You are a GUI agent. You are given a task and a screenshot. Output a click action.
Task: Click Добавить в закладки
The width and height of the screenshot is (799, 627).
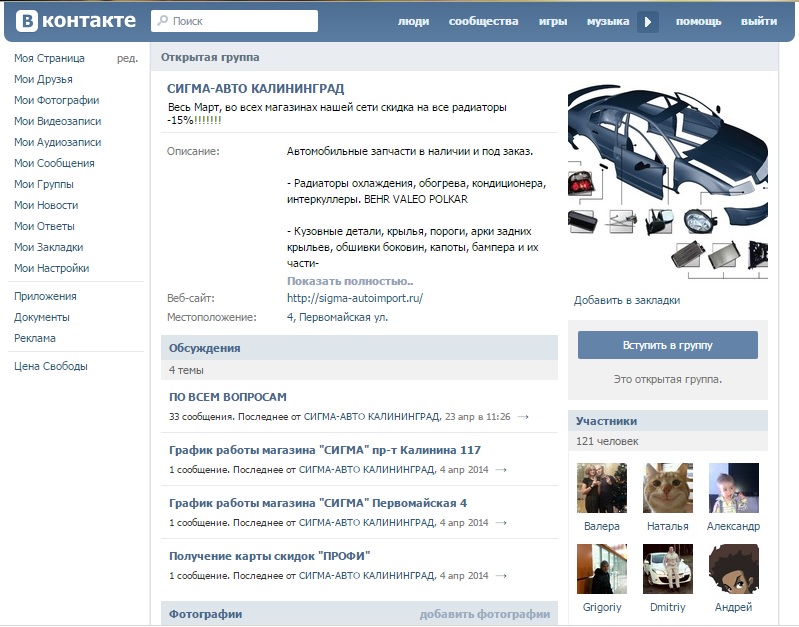coord(627,300)
